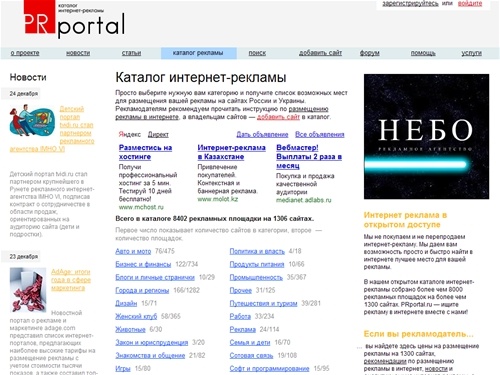Screen dimensions: 500x375
Task: Open the 'форум' menu item
Action: (369, 53)
